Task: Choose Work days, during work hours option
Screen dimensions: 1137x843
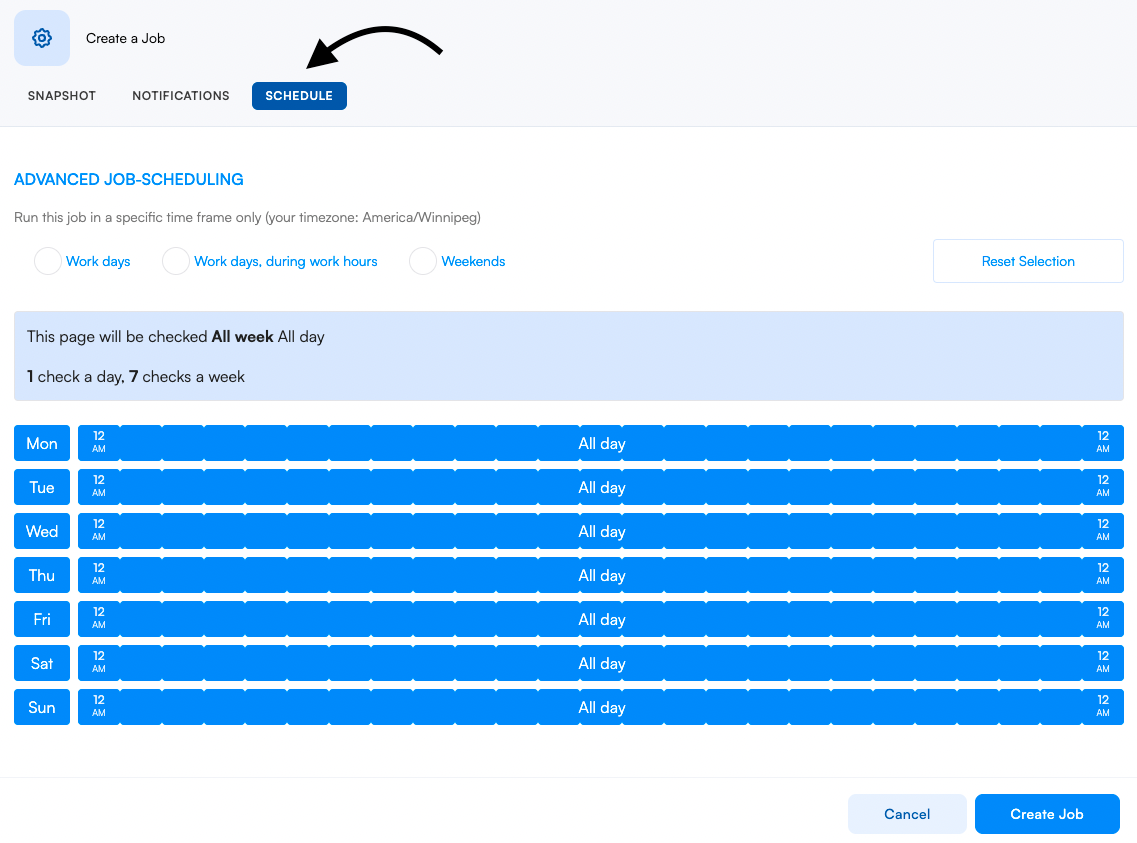Action: click(x=176, y=261)
